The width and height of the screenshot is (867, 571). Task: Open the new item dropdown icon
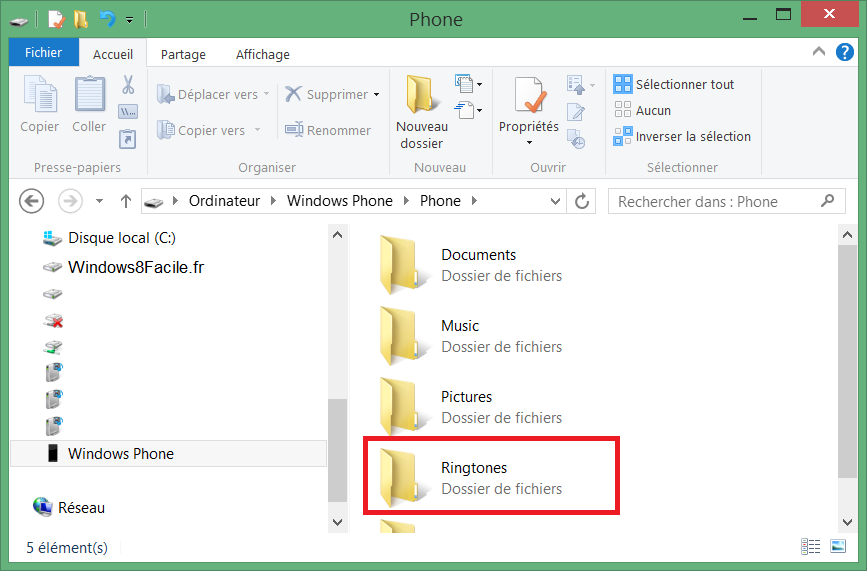coord(468,84)
